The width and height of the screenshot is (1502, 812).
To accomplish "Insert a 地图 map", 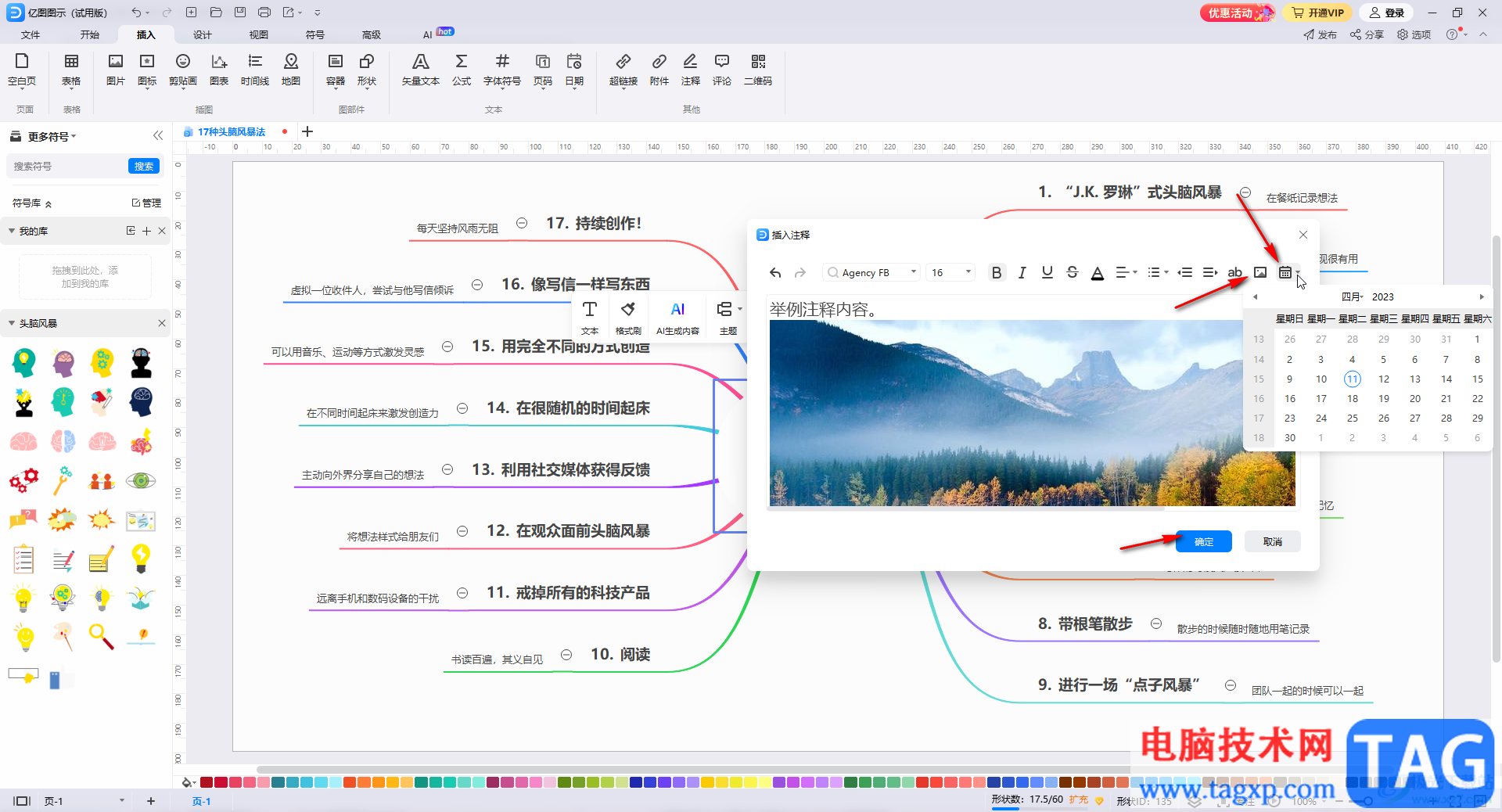I will point(291,70).
